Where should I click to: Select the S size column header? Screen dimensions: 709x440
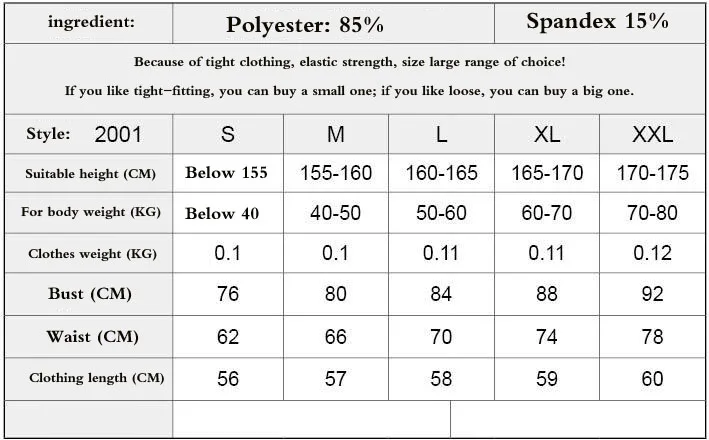pyautogui.click(x=228, y=134)
